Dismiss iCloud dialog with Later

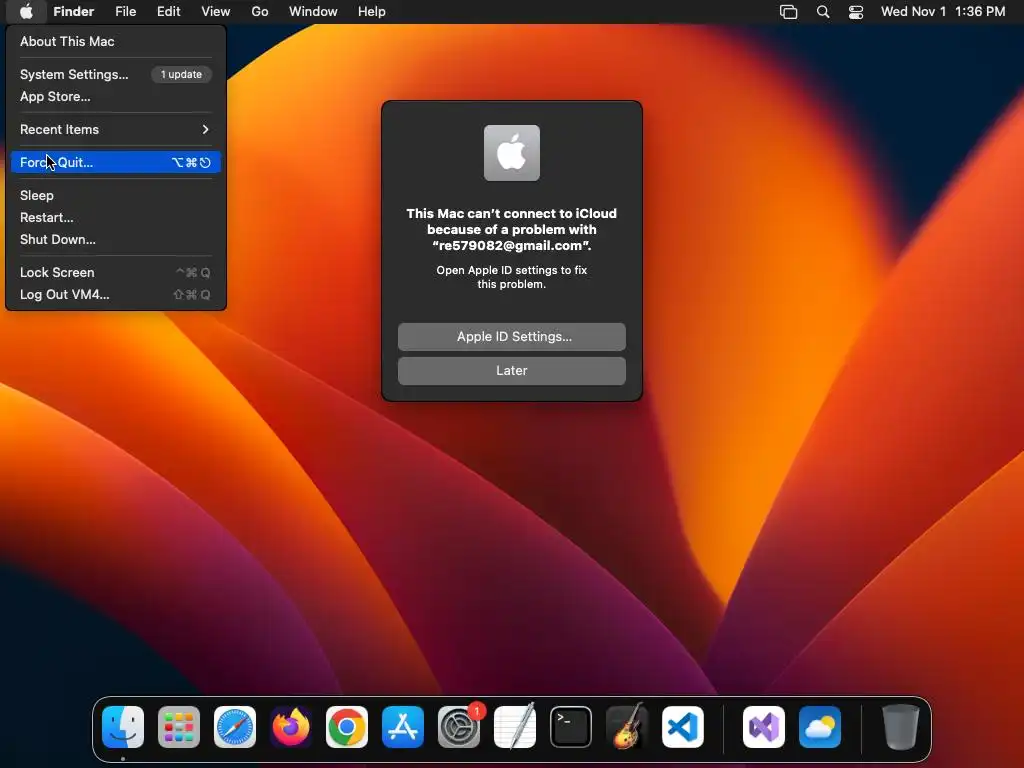click(512, 371)
